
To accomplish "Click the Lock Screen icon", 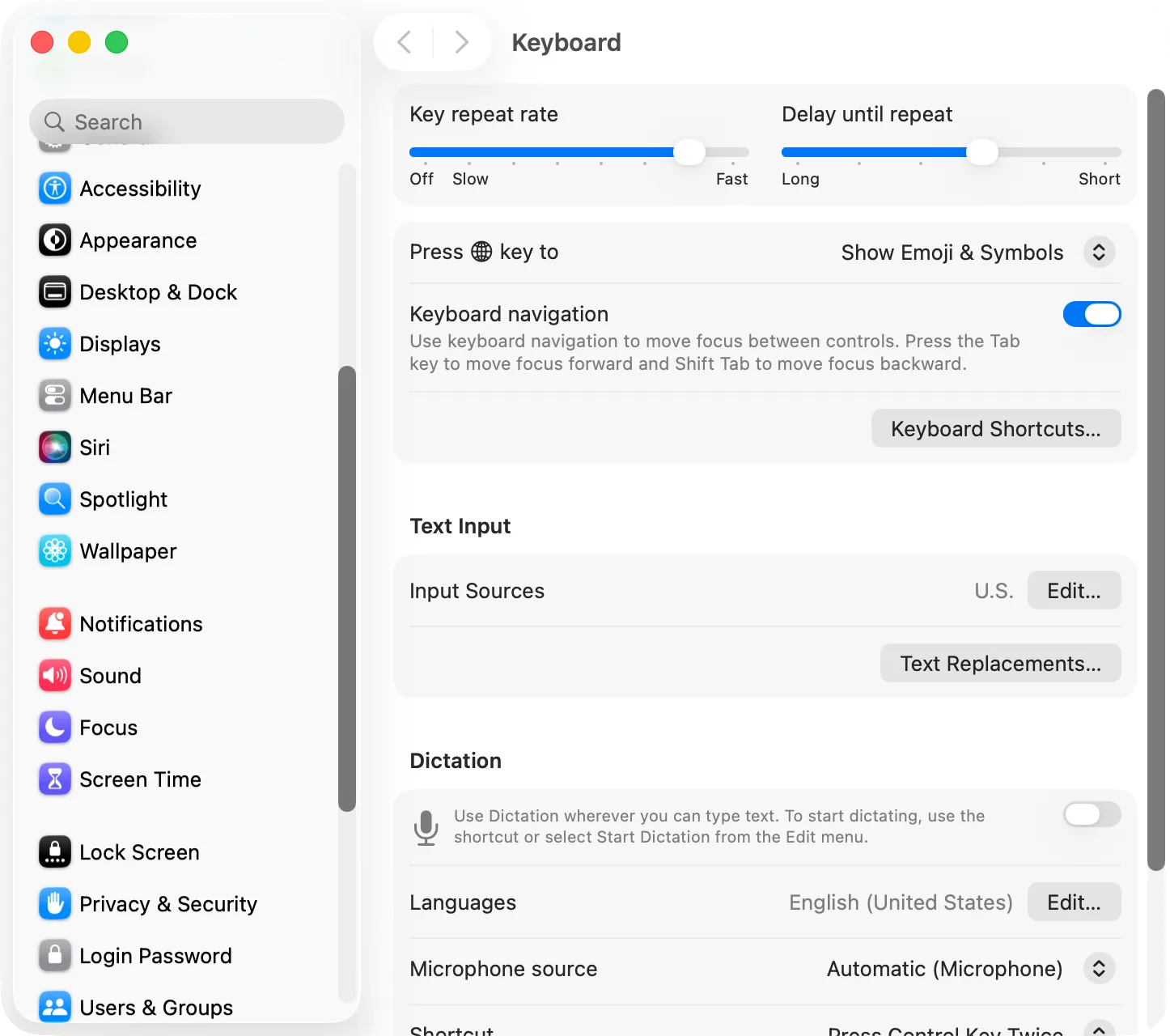I will point(55,852).
